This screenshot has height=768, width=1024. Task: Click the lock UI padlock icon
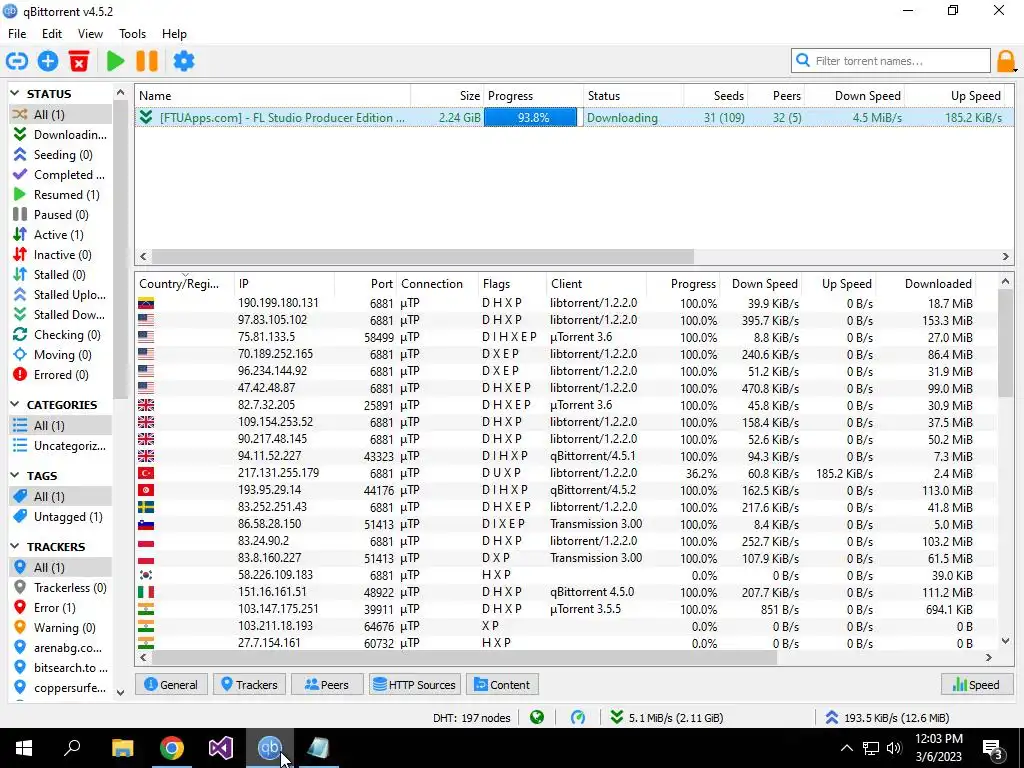pyautogui.click(x=1005, y=61)
